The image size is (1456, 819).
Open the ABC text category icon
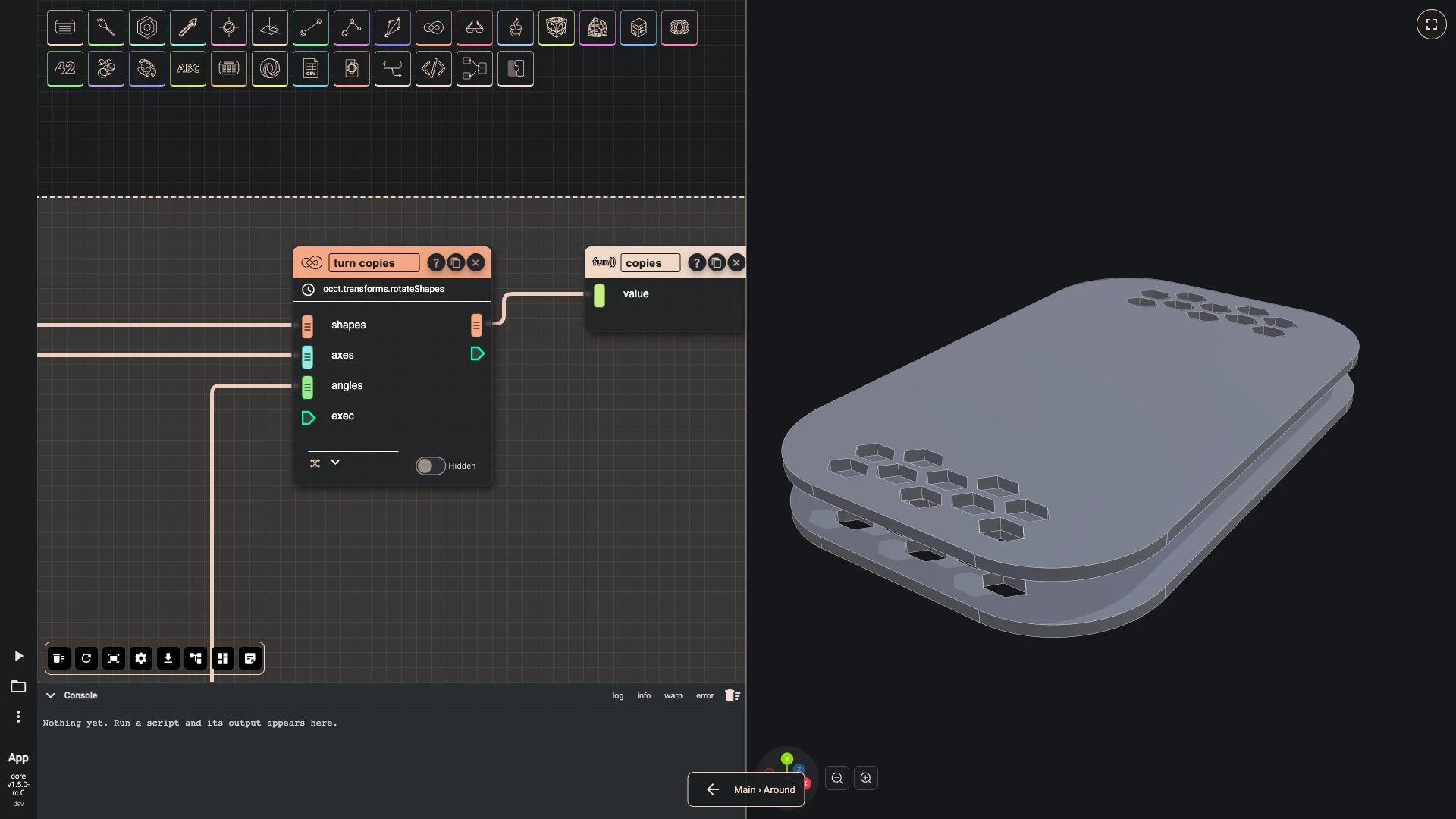(x=188, y=69)
